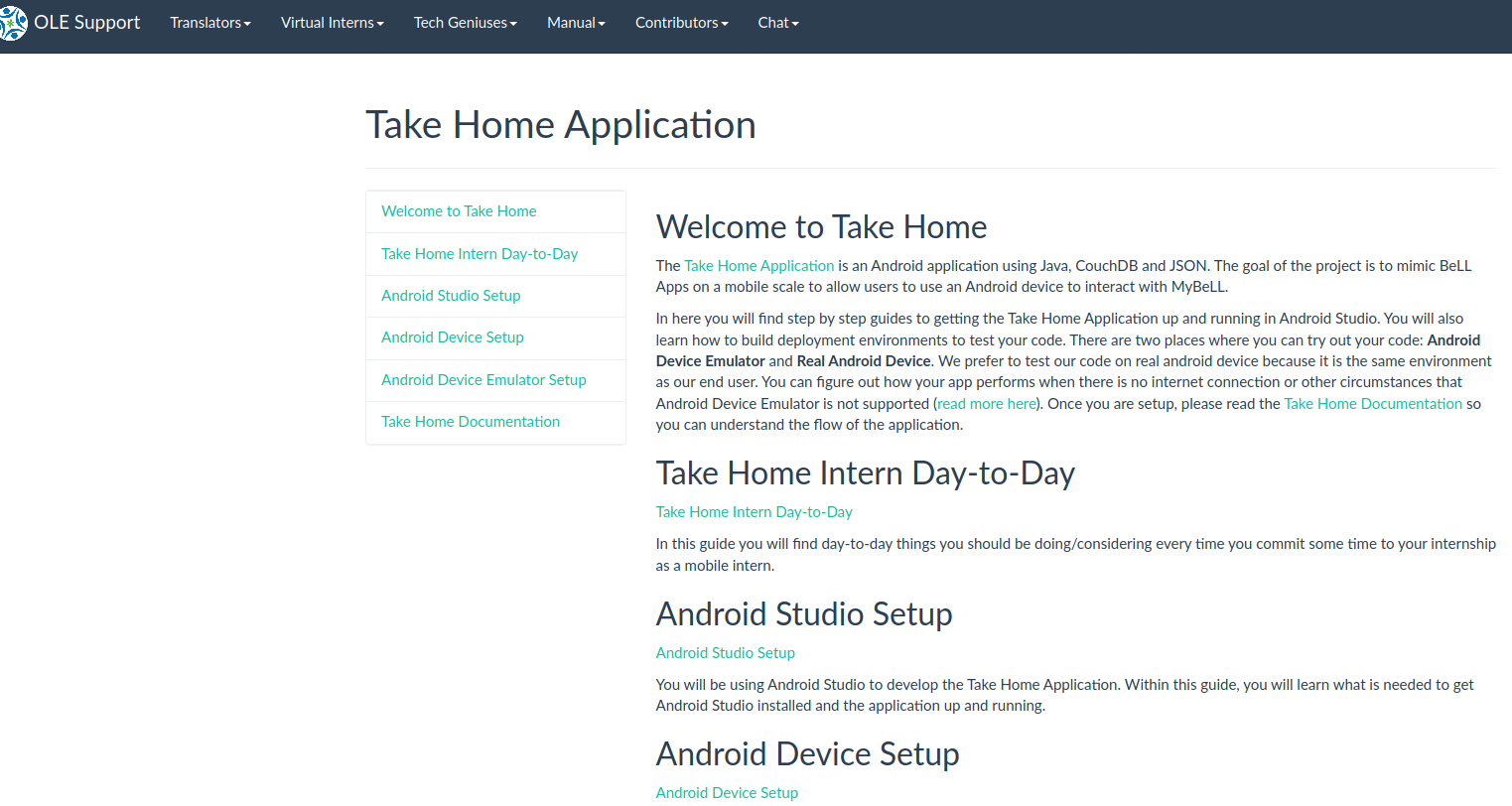1512x806 pixels.
Task: Select Welcome to Take Home sidebar item
Action: tap(495, 211)
